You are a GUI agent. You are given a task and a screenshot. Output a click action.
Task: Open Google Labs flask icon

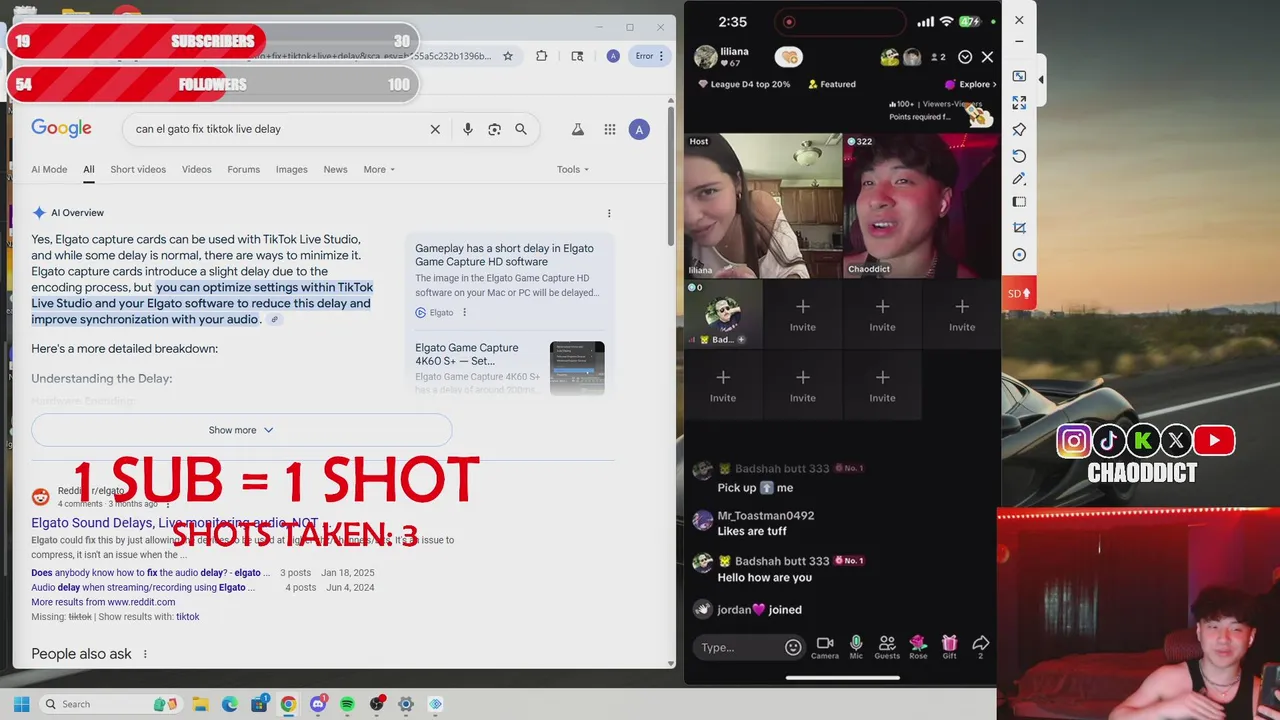(577, 129)
